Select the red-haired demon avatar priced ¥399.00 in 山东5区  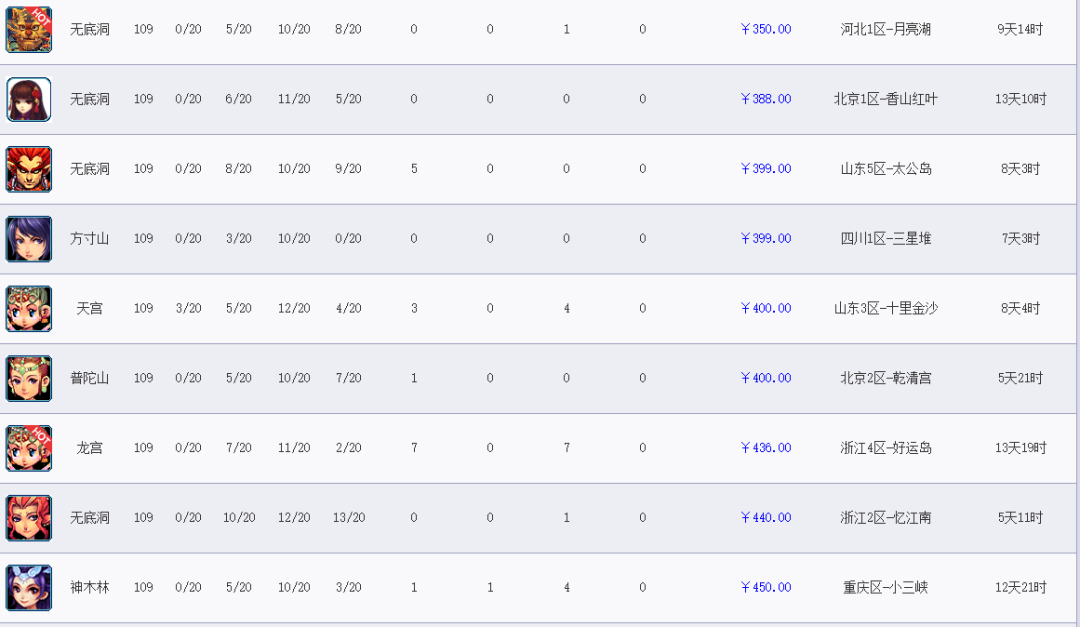point(29,169)
